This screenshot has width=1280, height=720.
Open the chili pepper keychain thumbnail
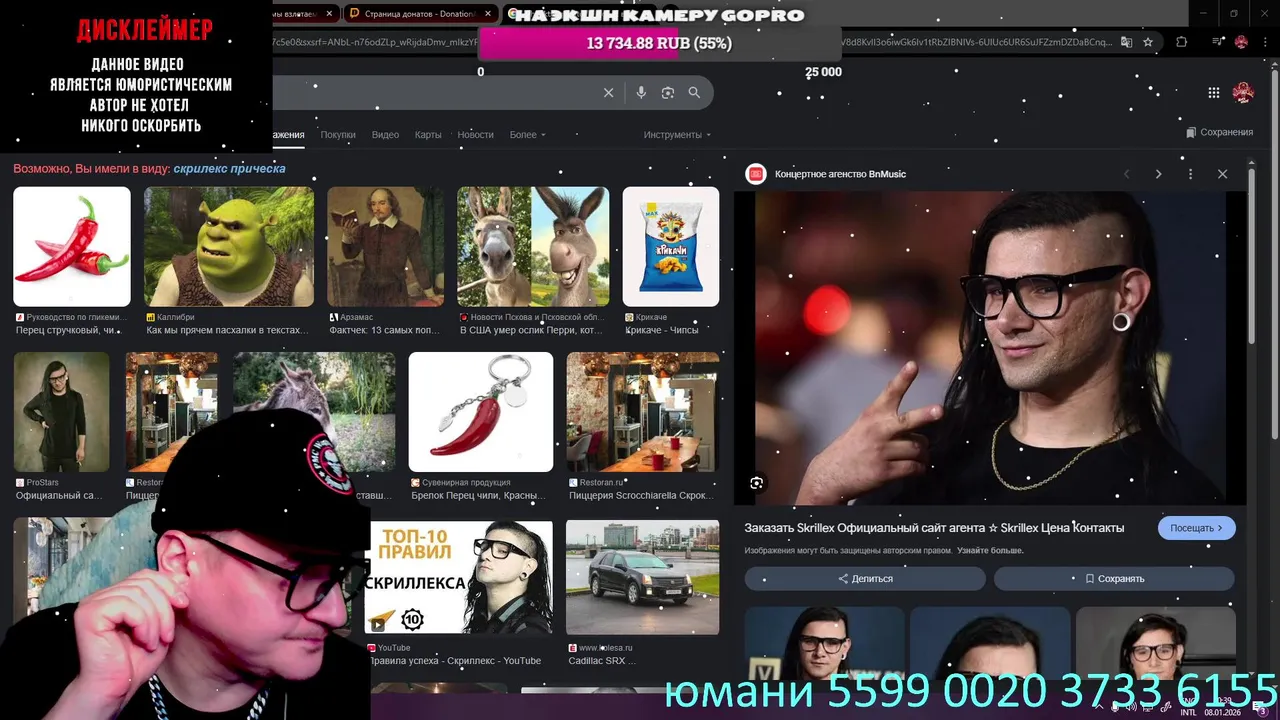click(481, 412)
